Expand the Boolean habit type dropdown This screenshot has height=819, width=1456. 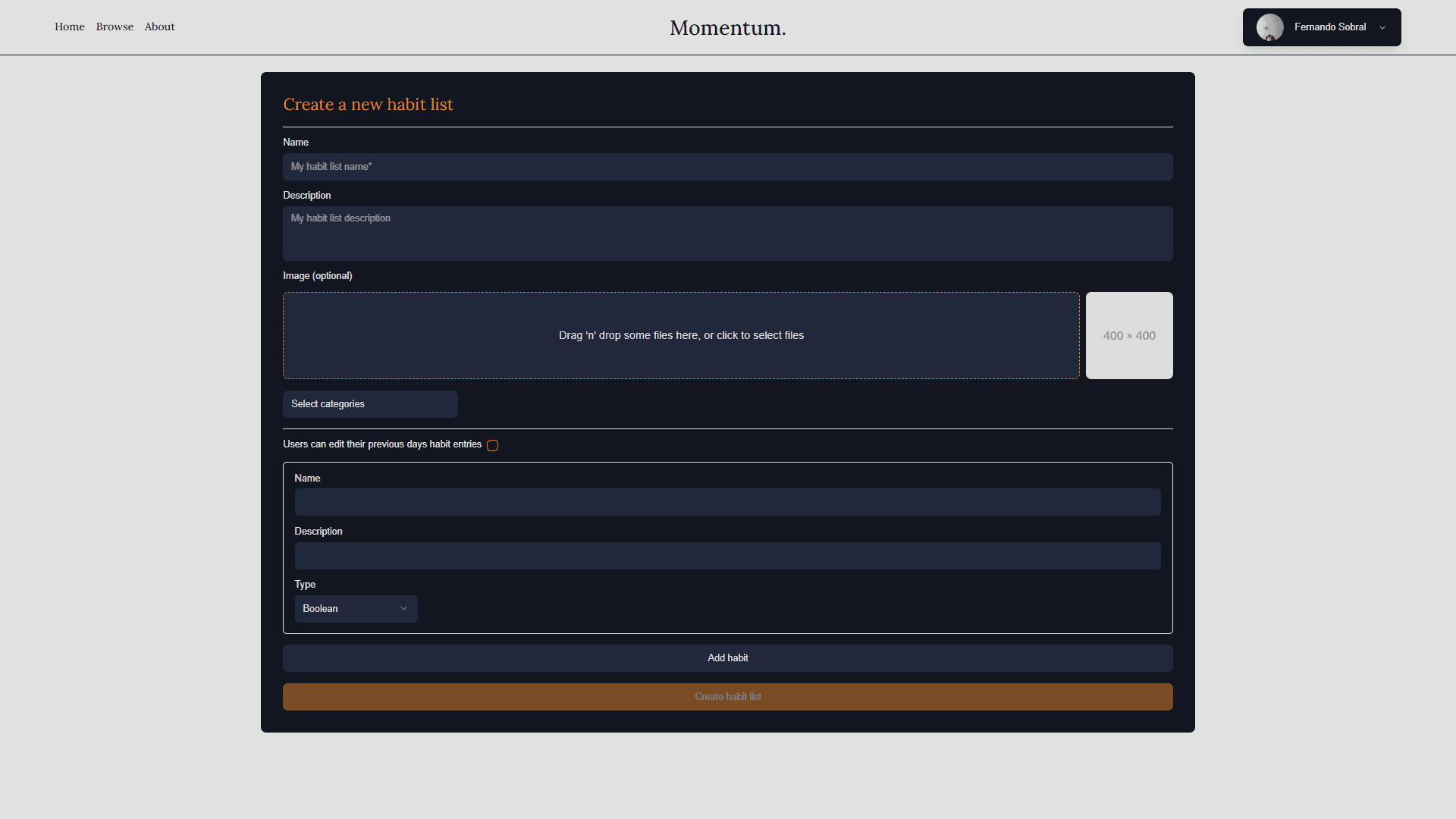point(355,609)
